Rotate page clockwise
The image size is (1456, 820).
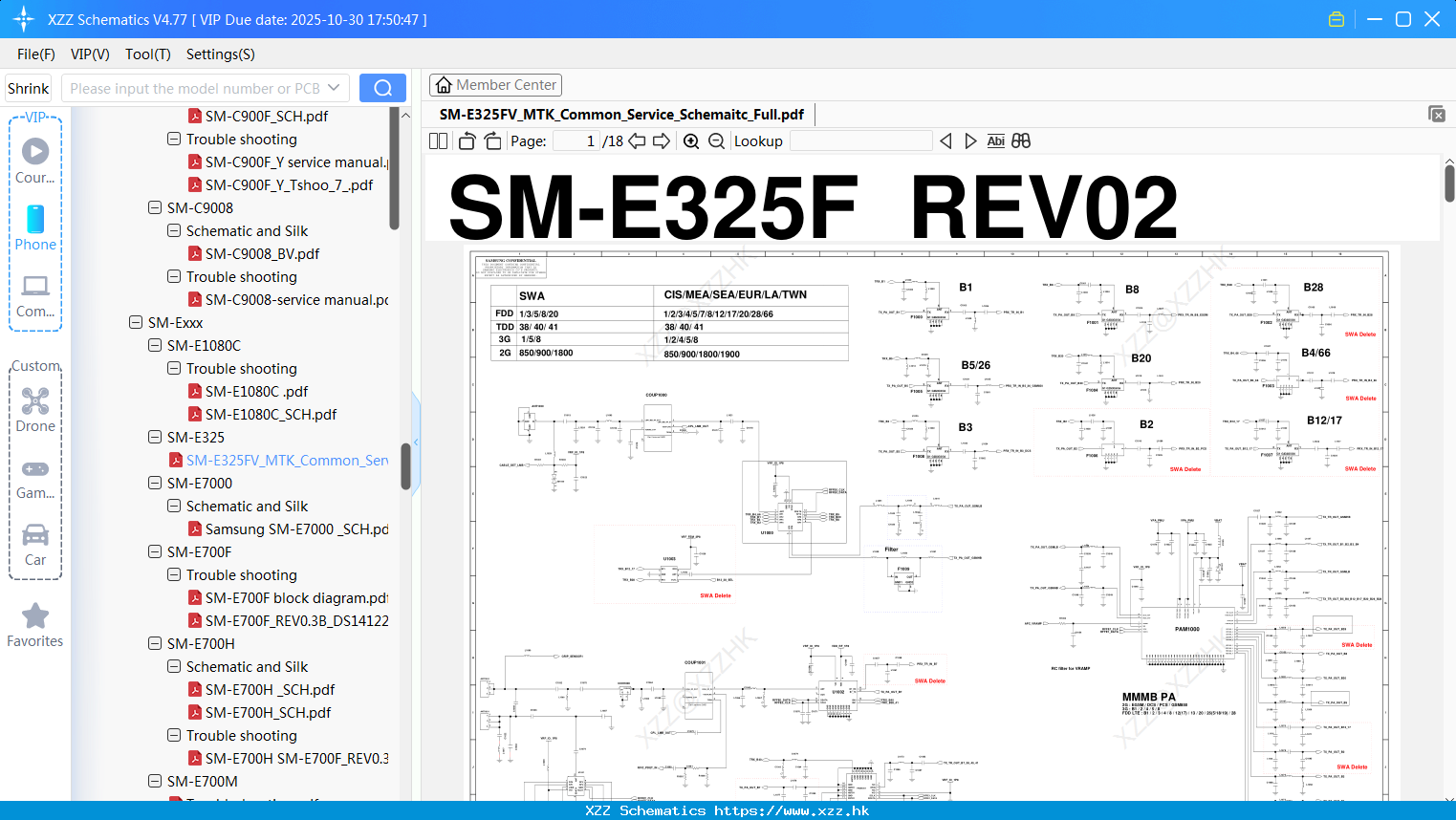492,140
